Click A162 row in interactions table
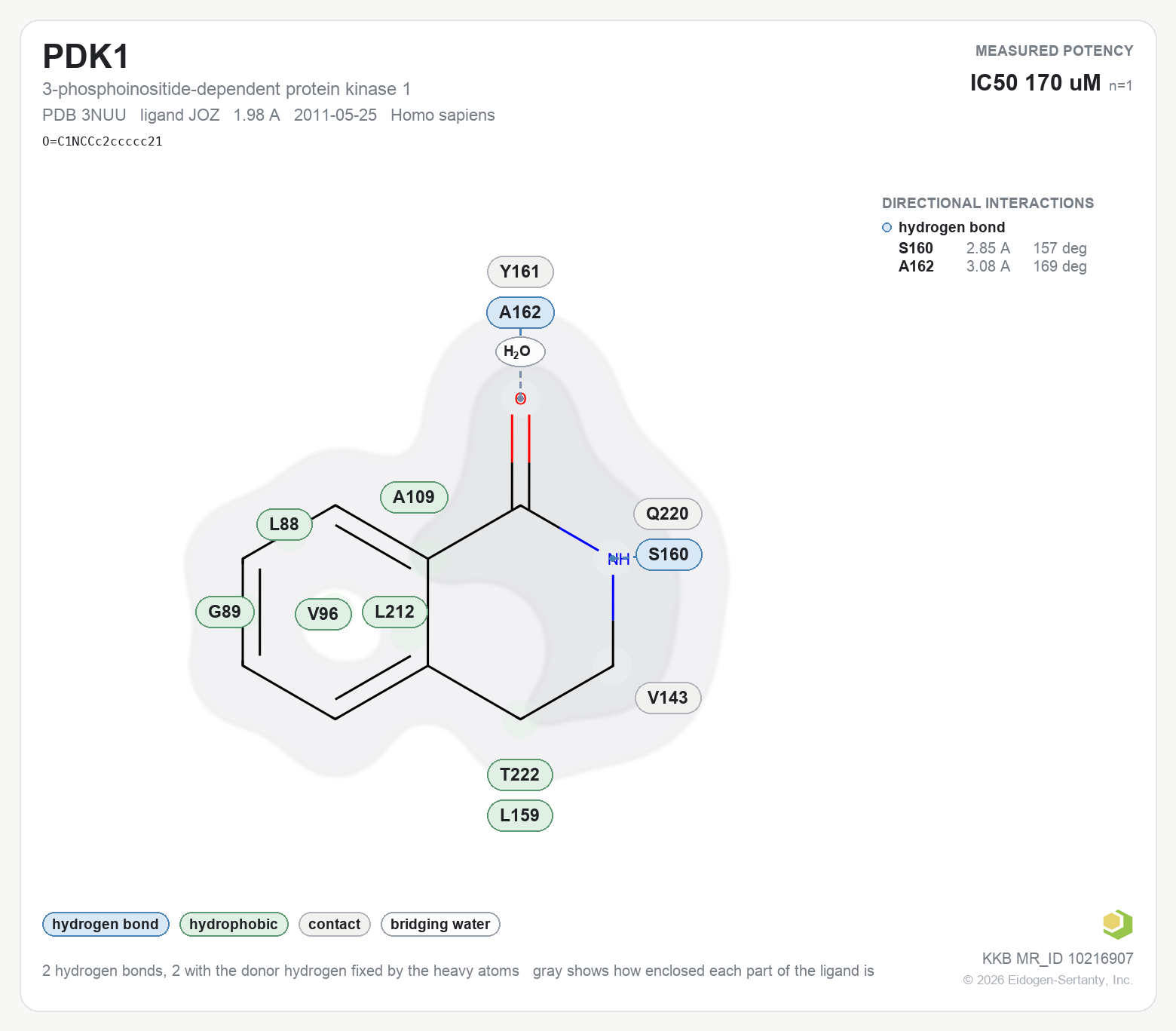1176x1031 pixels. [x=992, y=266]
